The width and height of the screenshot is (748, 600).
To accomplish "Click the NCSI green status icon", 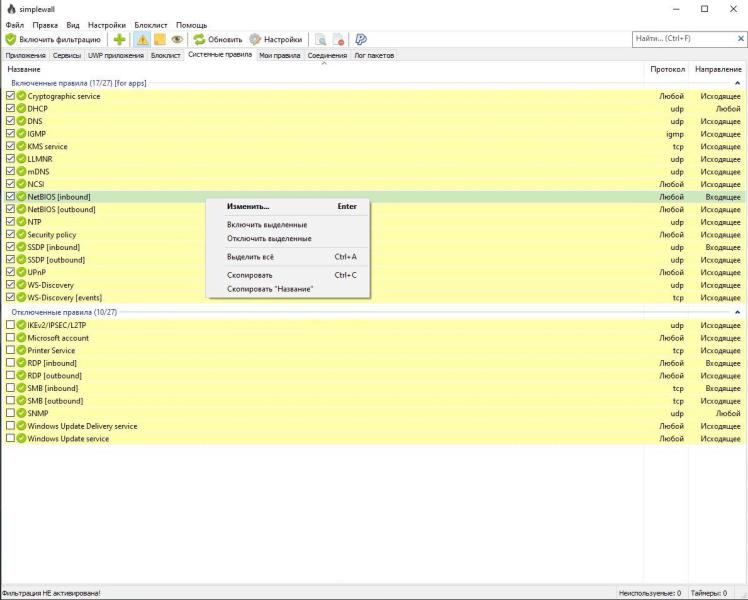I will click(21, 184).
